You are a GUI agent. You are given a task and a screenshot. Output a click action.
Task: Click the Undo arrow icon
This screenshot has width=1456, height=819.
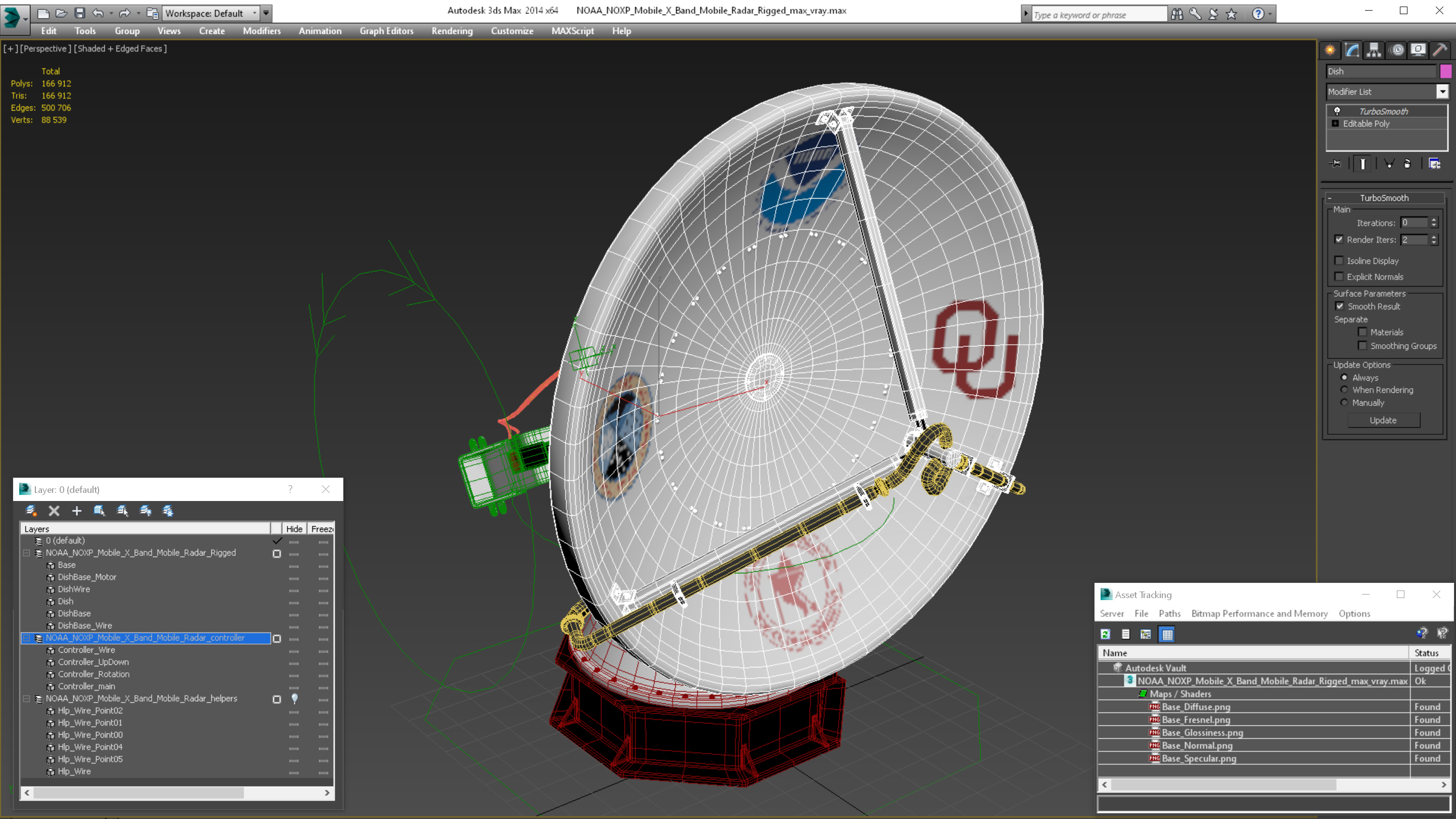(99, 13)
